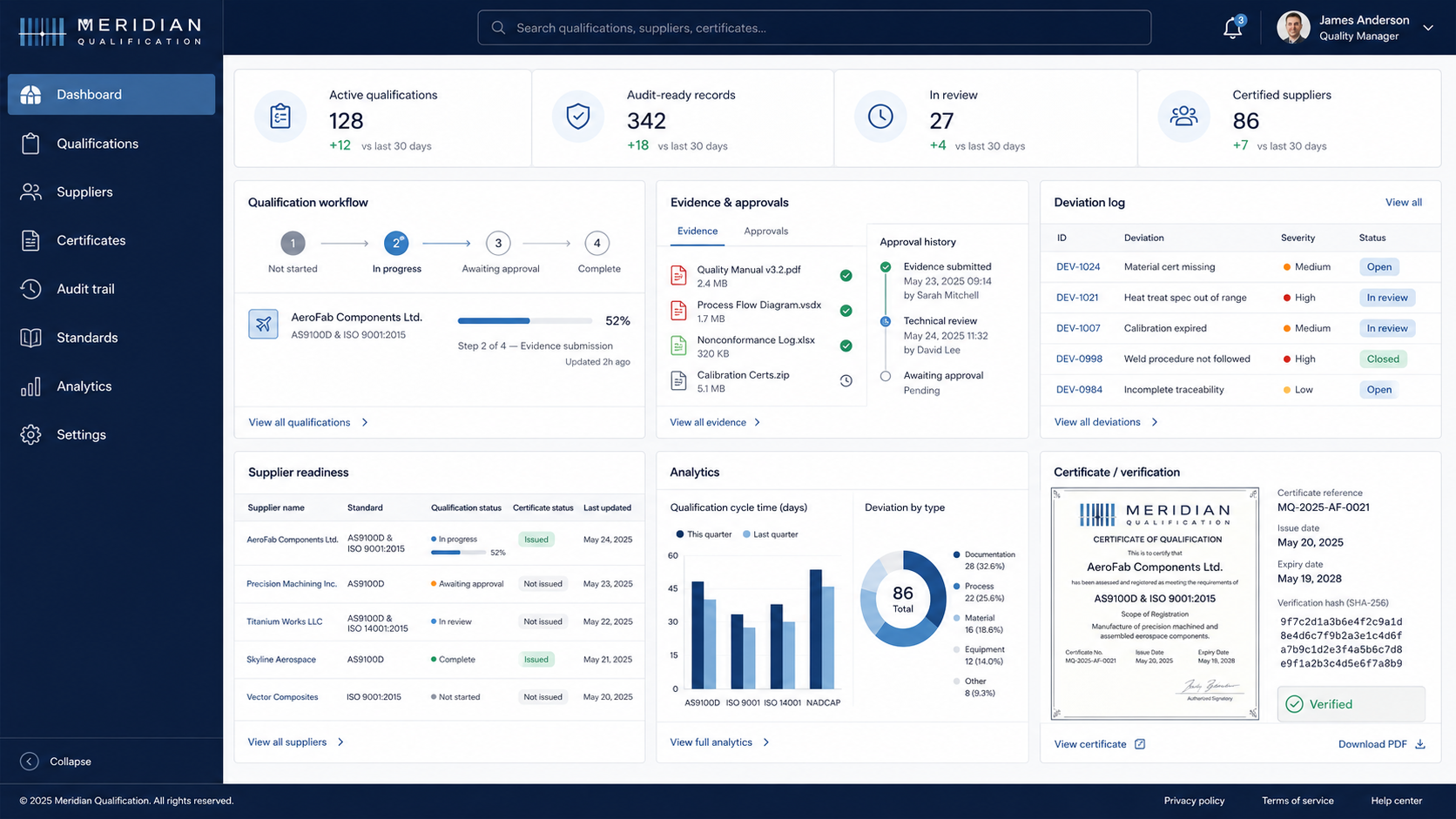Click the Standards book icon
Image resolution: width=1456 pixels, height=819 pixels.
point(30,338)
